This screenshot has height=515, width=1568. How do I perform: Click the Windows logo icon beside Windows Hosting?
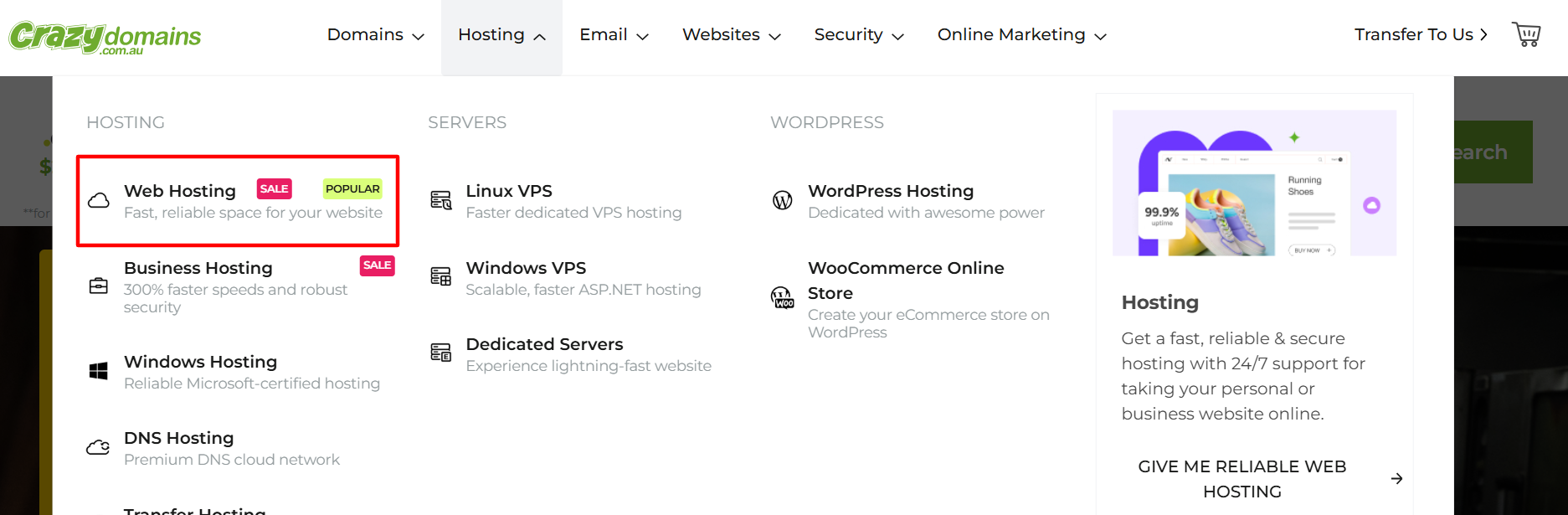pyautogui.click(x=99, y=371)
